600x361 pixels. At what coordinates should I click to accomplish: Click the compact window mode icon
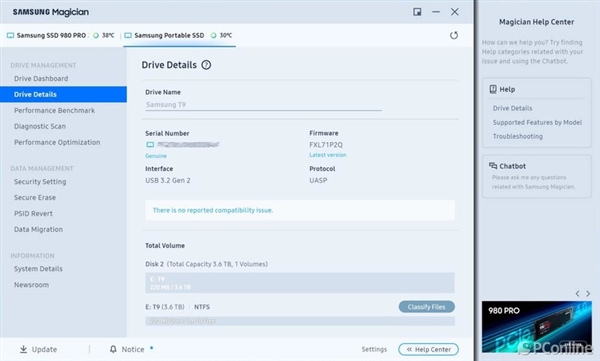coord(417,12)
